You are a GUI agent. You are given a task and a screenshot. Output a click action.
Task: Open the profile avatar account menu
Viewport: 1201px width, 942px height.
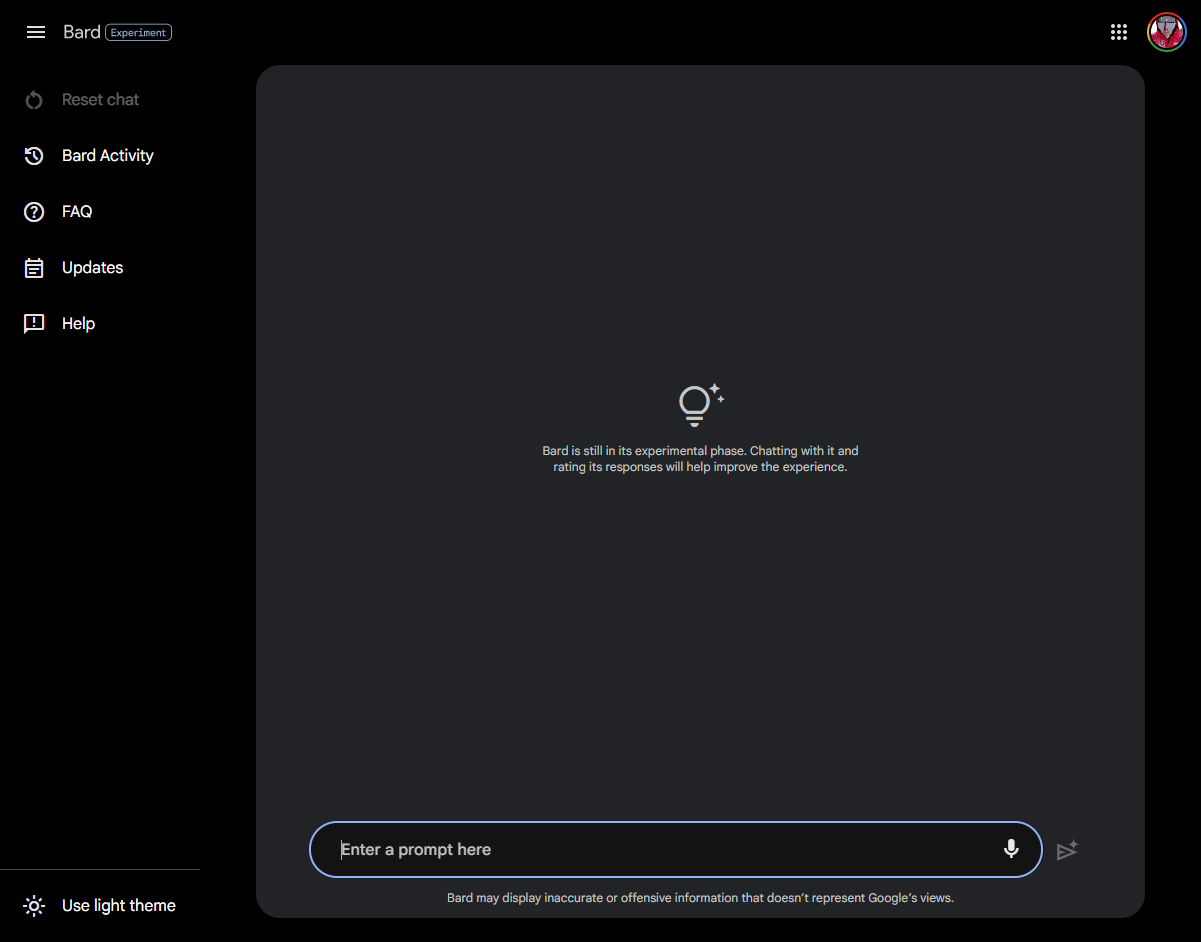(1166, 32)
